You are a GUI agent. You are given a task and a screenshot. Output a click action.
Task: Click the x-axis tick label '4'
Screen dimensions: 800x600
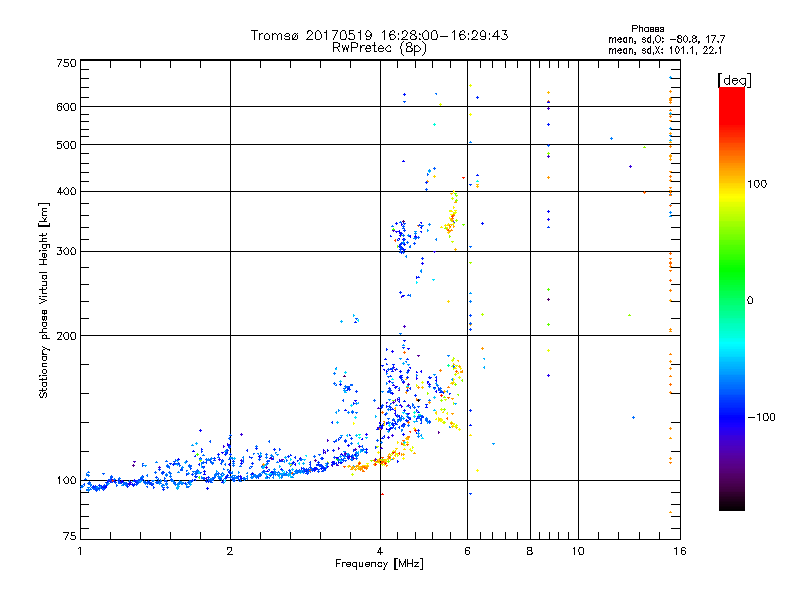click(380, 551)
